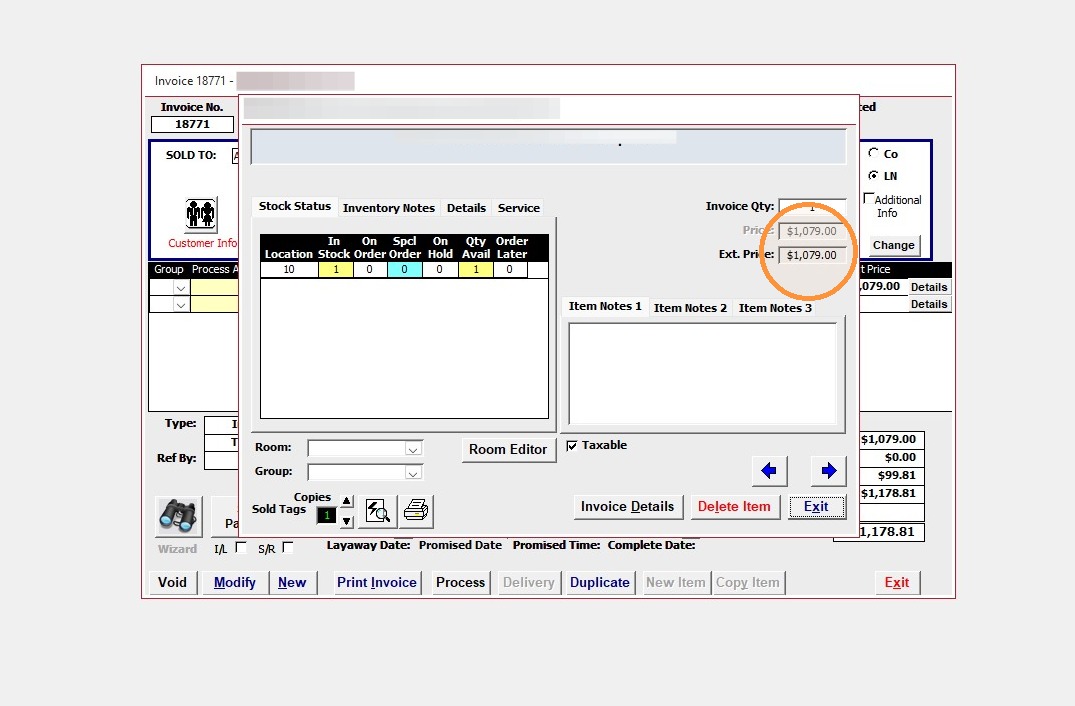Click the In Stock cell showing 1

pos(335,269)
